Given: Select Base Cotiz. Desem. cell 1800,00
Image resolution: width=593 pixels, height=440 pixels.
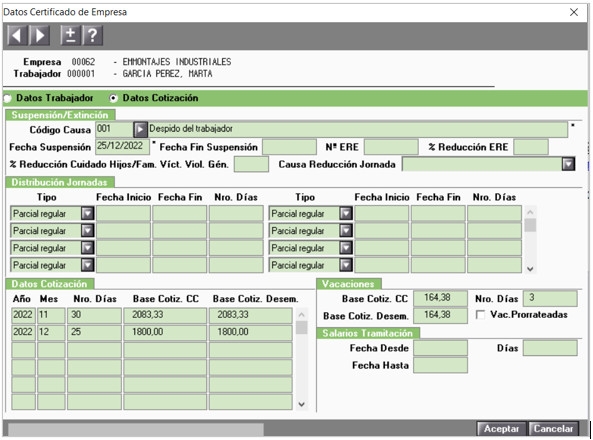Looking at the screenshot, I should (x=251, y=333).
